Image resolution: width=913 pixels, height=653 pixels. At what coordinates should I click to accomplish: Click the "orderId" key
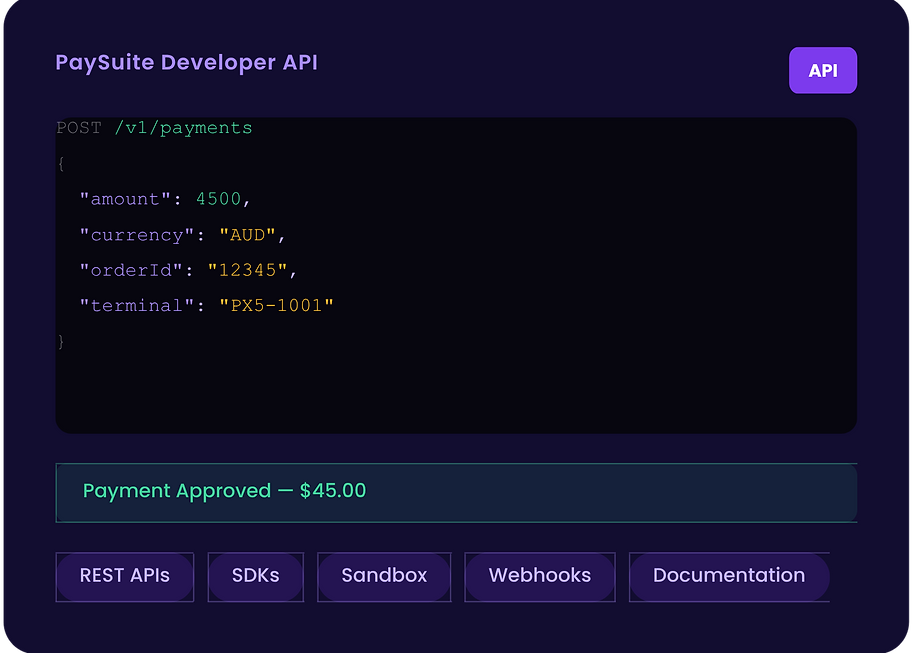131,270
